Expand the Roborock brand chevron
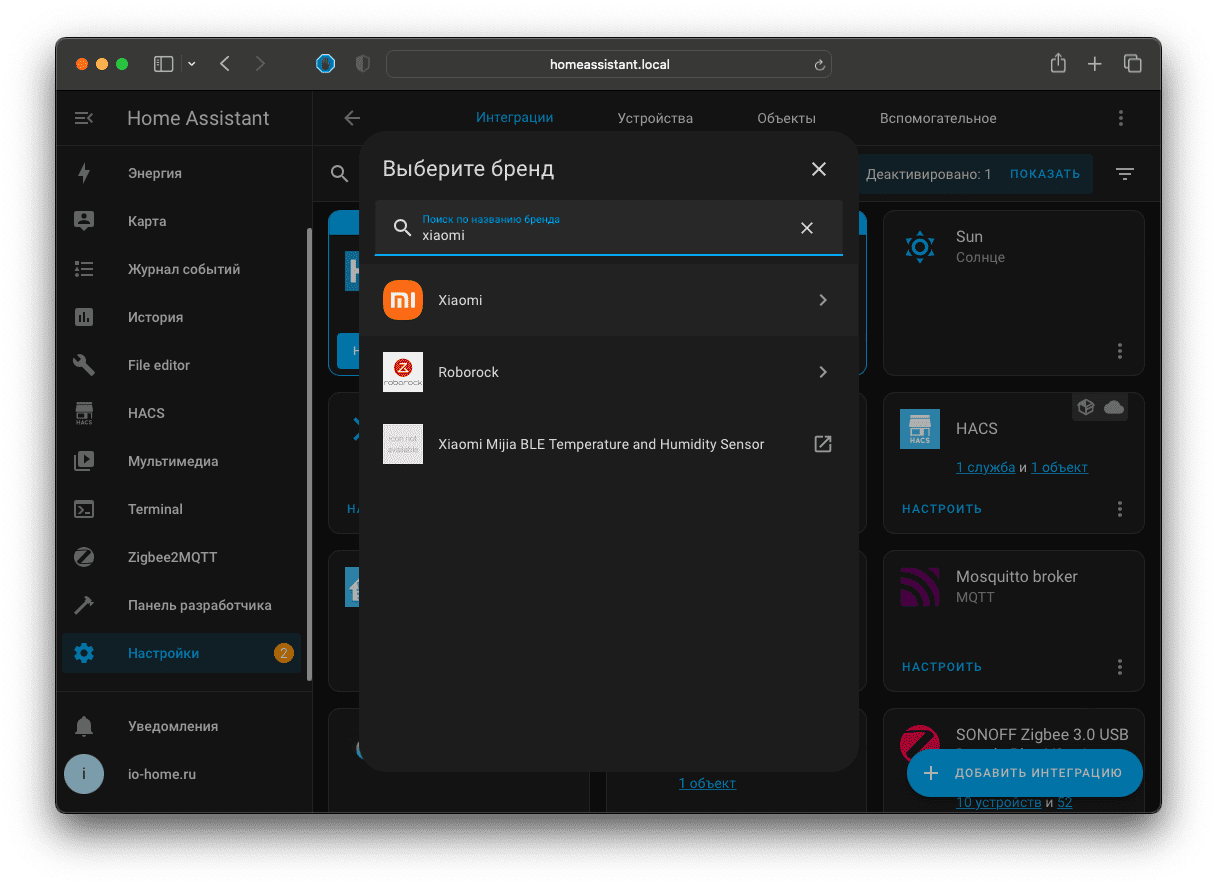Viewport: 1217px width, 887px height. point(822,372)
